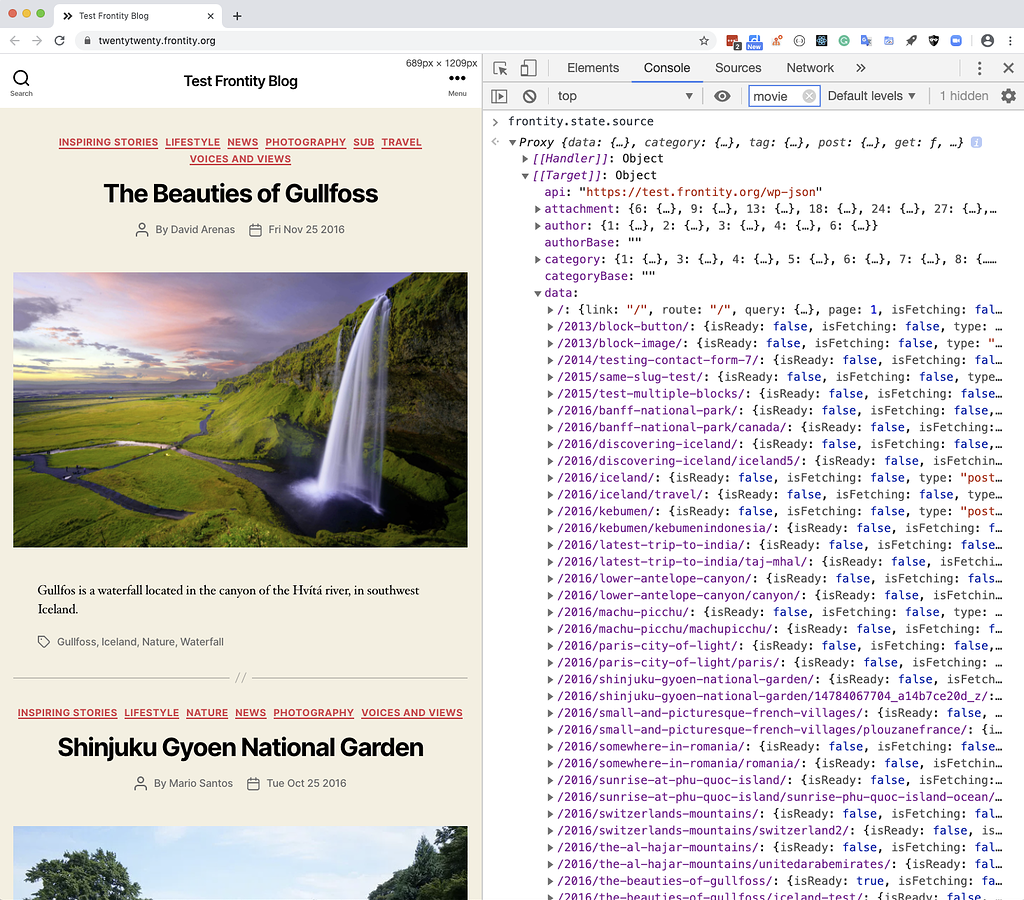This screenshot has width=1024, height=900.
Task: Expand the [[Handler]] object entry
Action: (x=525, y=156)
